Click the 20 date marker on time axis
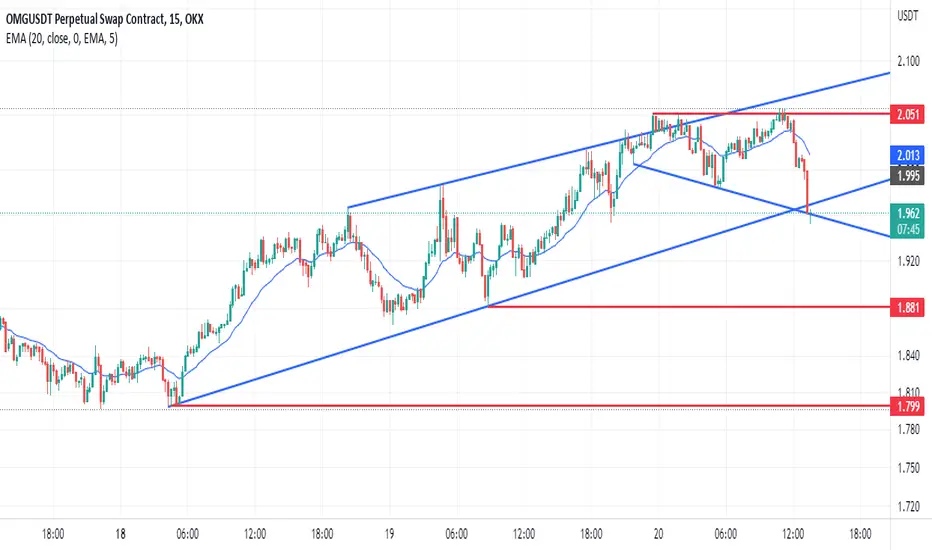 [658, 533]
